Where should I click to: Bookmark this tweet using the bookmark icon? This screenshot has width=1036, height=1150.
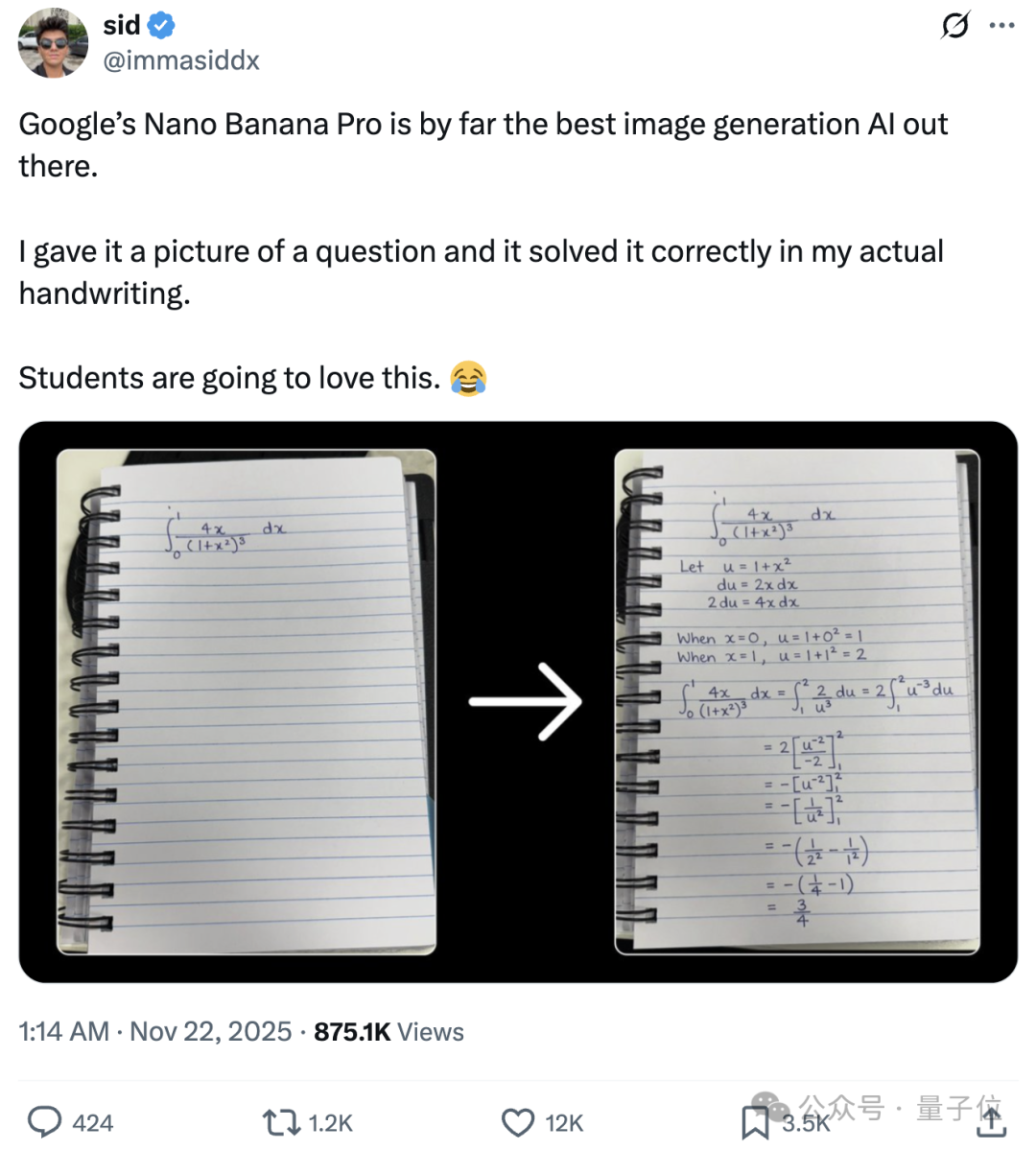pyautogui.click(x=755, y=1122)
